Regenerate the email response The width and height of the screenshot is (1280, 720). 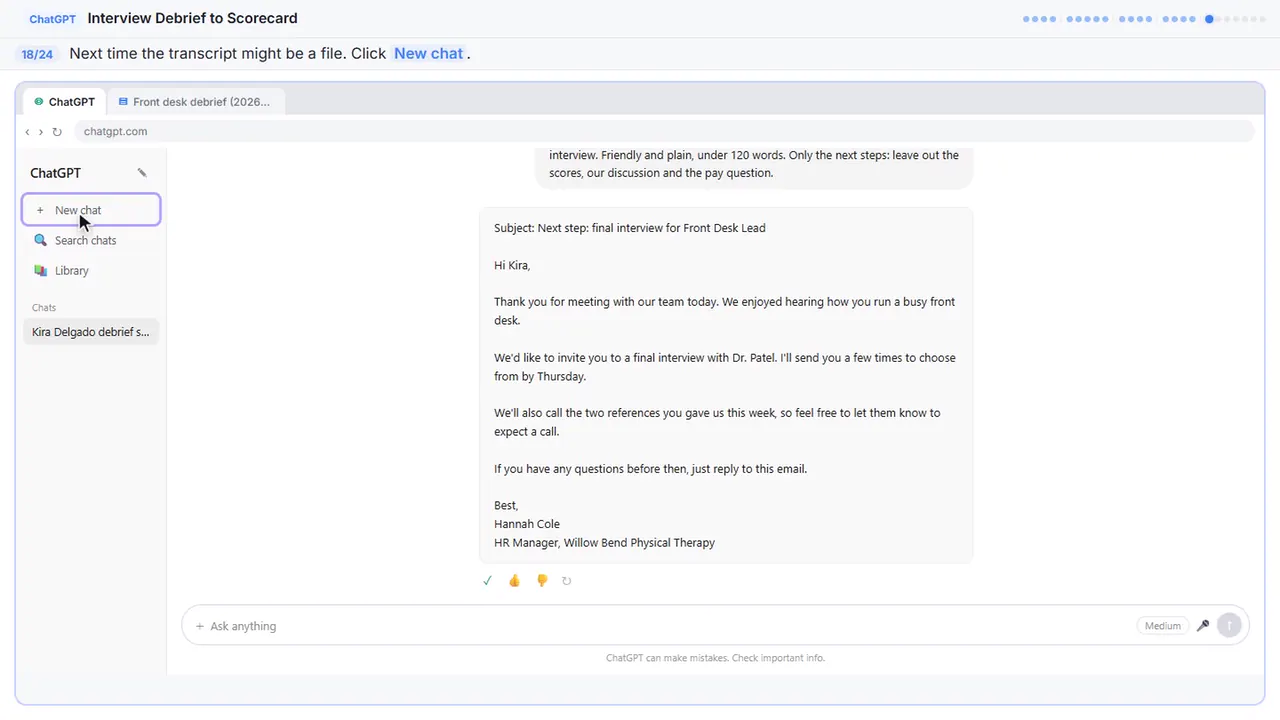(567, 581)
